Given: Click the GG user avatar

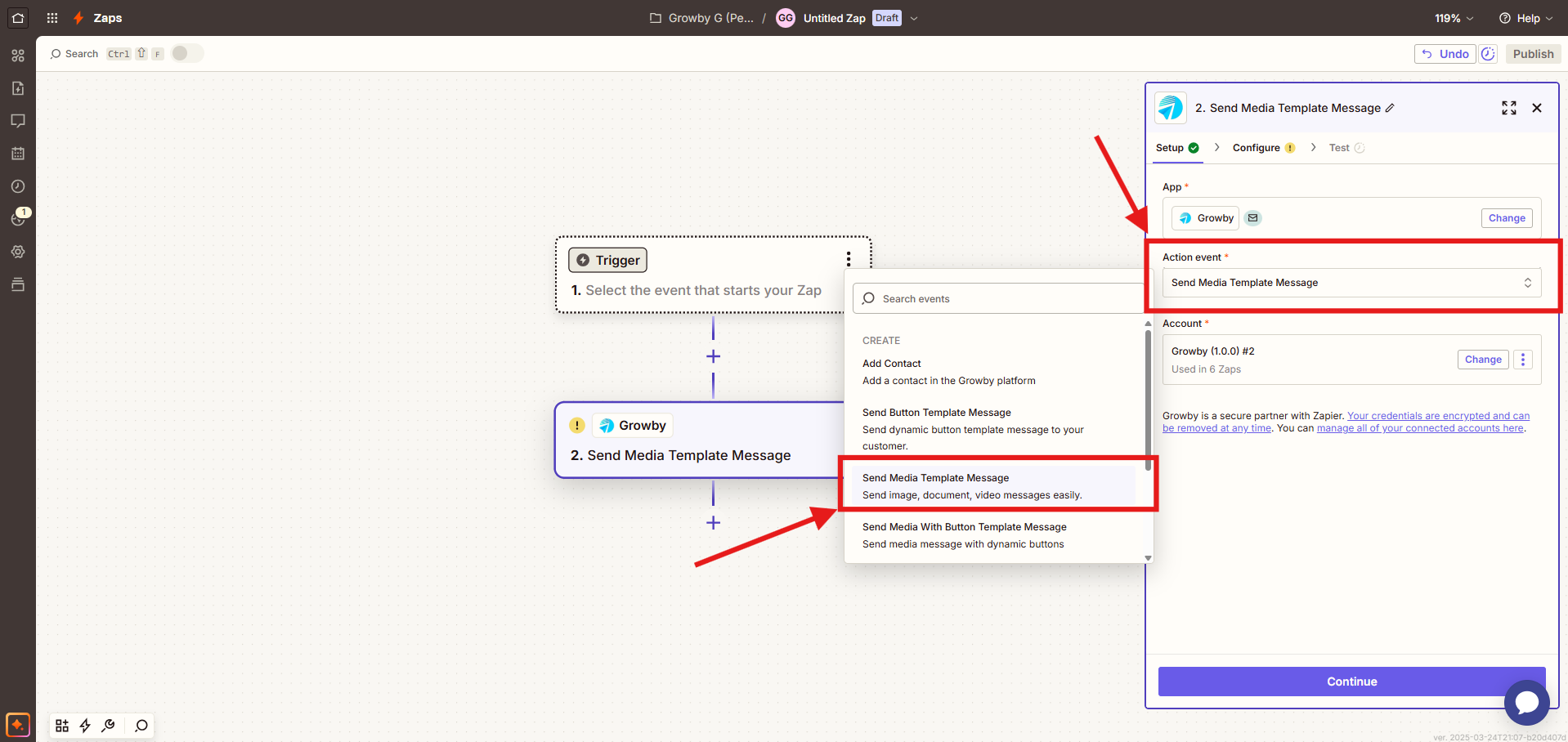Looking at the screenshot, I should click(786, 18).
